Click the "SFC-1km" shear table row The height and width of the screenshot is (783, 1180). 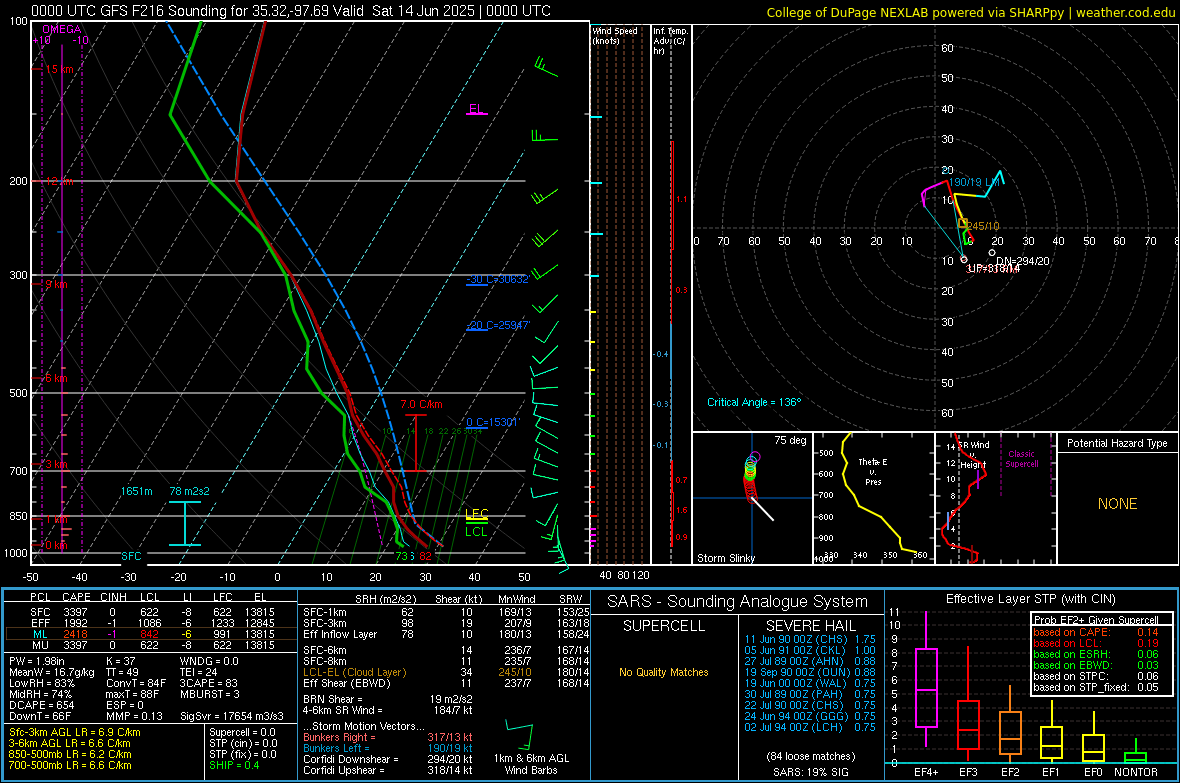[445, 612]
